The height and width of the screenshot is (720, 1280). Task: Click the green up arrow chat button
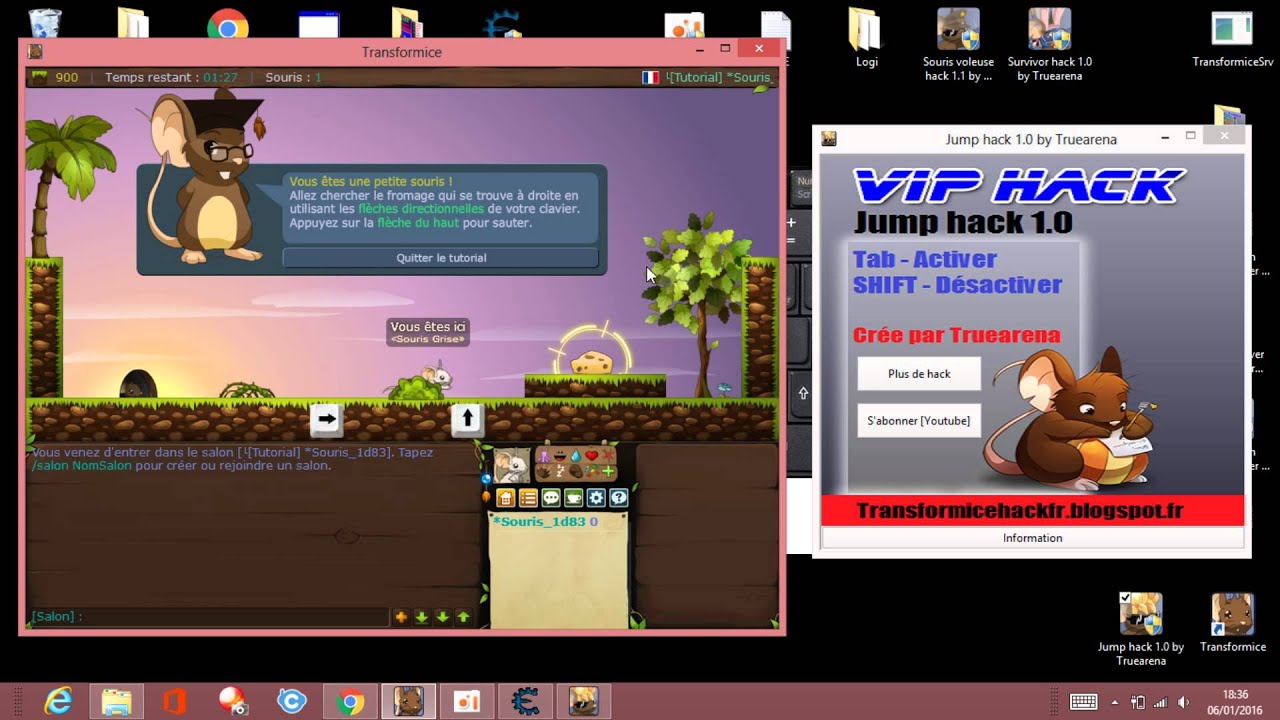(463, 617)
